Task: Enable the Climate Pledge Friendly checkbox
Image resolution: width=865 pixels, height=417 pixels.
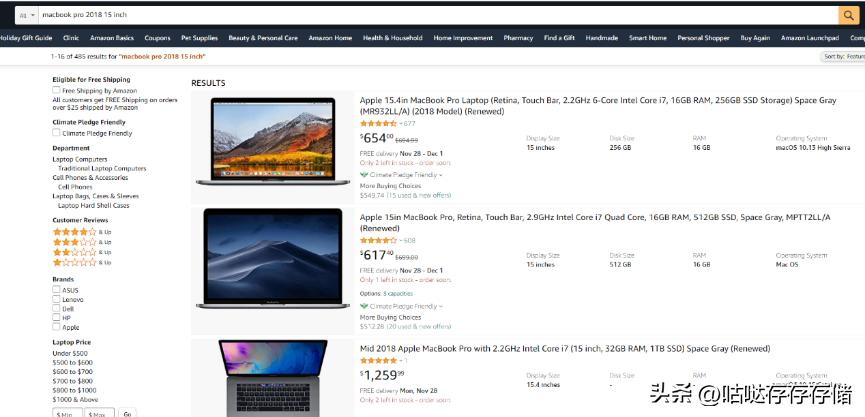Action: click(56, 132)
